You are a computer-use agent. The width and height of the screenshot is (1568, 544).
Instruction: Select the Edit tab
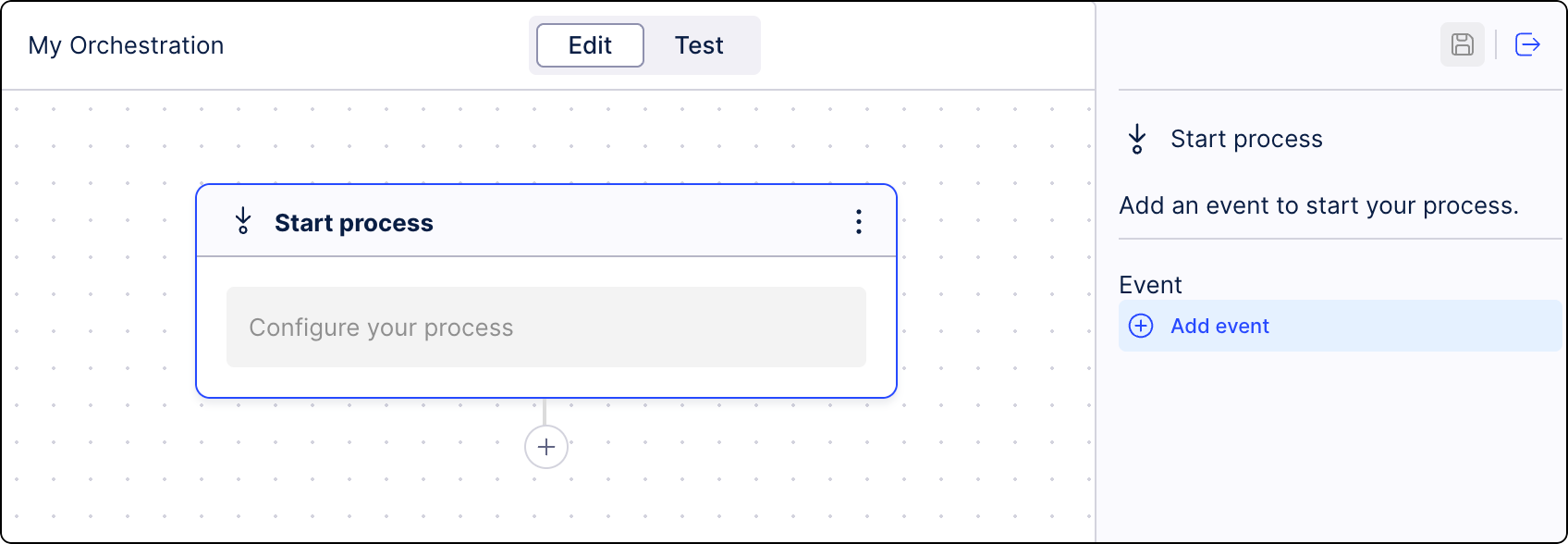(589, 44)
